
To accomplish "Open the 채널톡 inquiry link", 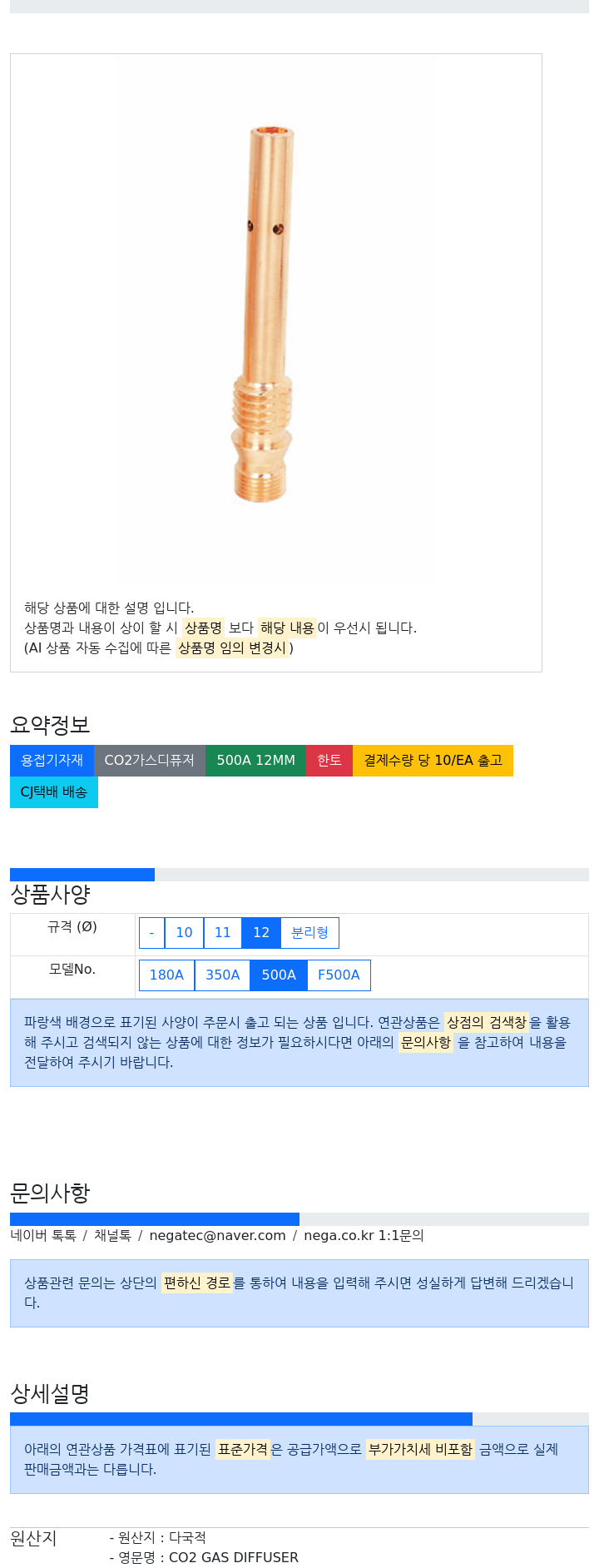I will 112,1236.
